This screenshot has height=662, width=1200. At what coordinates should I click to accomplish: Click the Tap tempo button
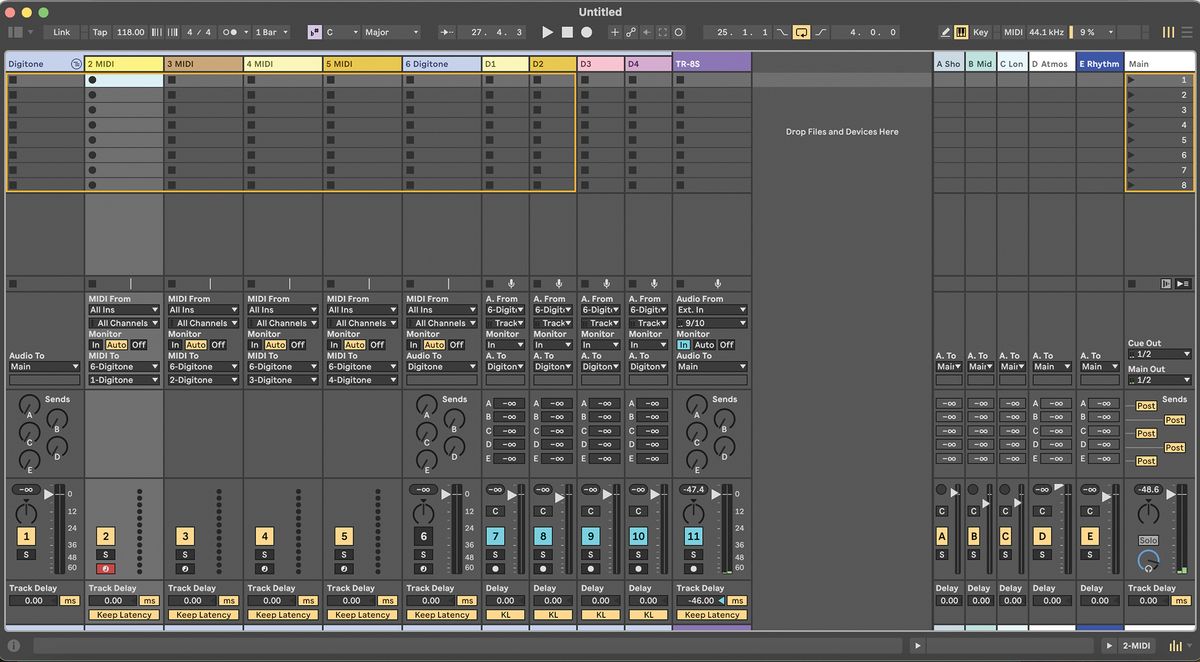tap(99, 32)
